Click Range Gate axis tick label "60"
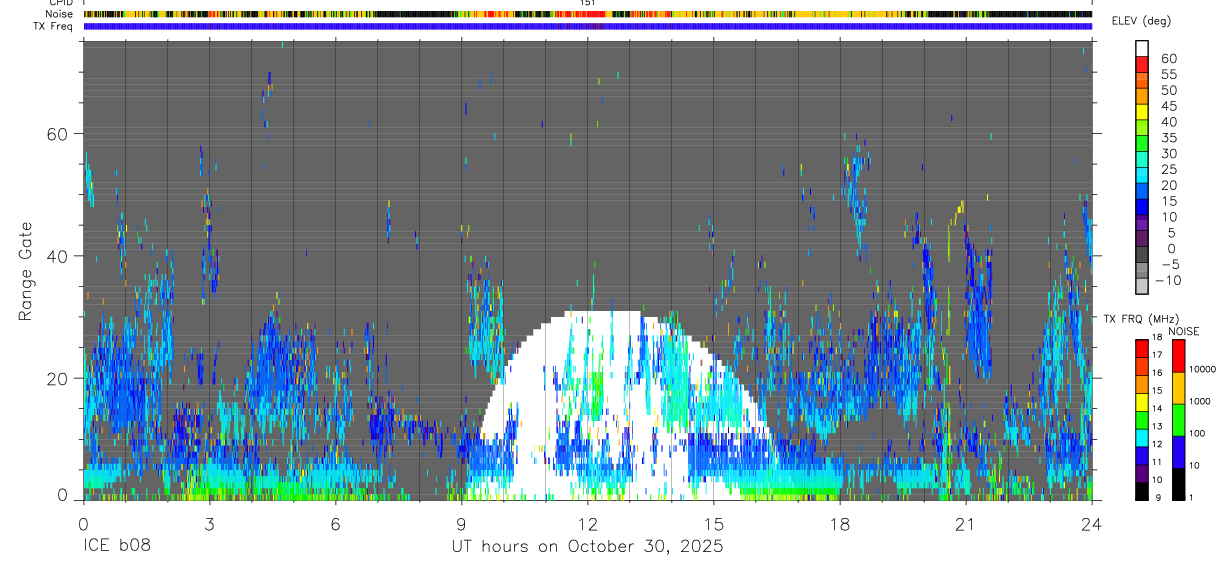Screen dimensions: 1228x567 click(56, 134)
